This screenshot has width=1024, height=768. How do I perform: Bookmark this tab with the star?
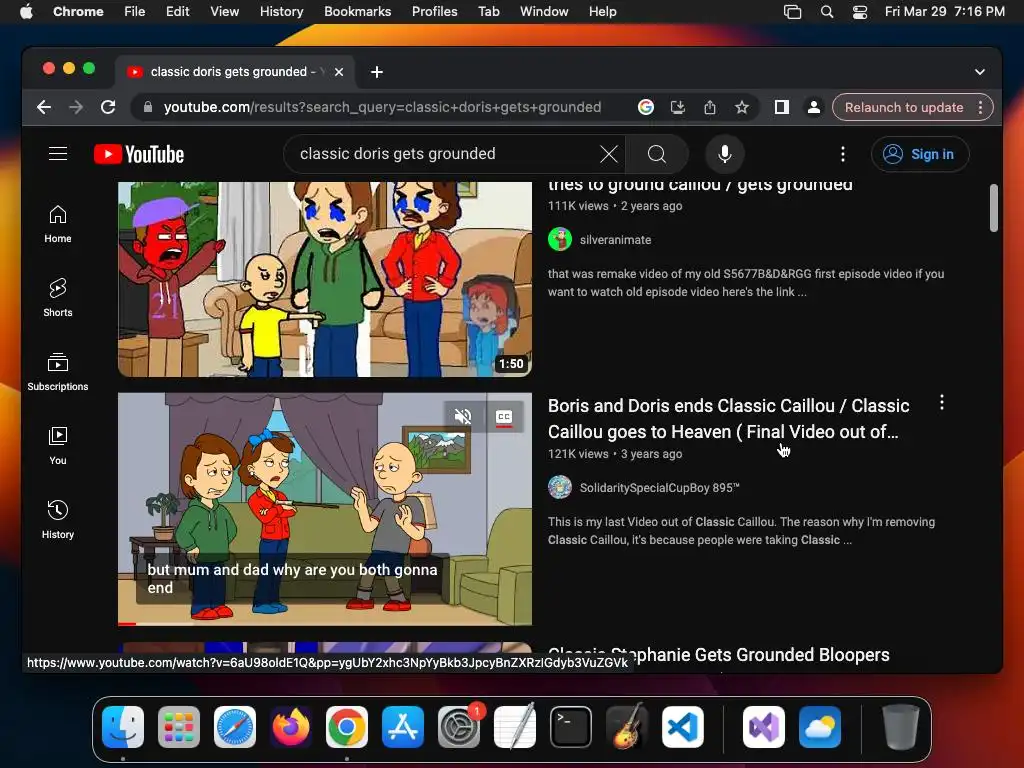click(742, 107)
